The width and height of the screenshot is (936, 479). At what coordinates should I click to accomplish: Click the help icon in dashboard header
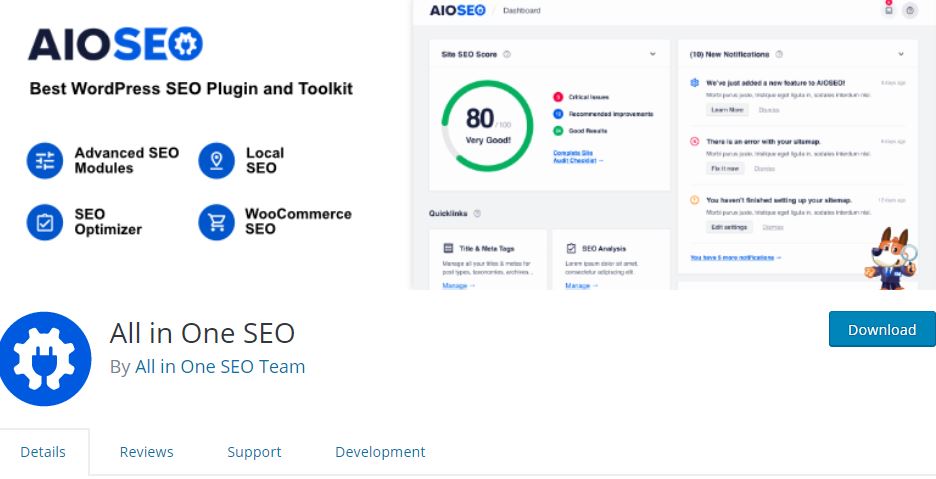[x=910, y=10]
